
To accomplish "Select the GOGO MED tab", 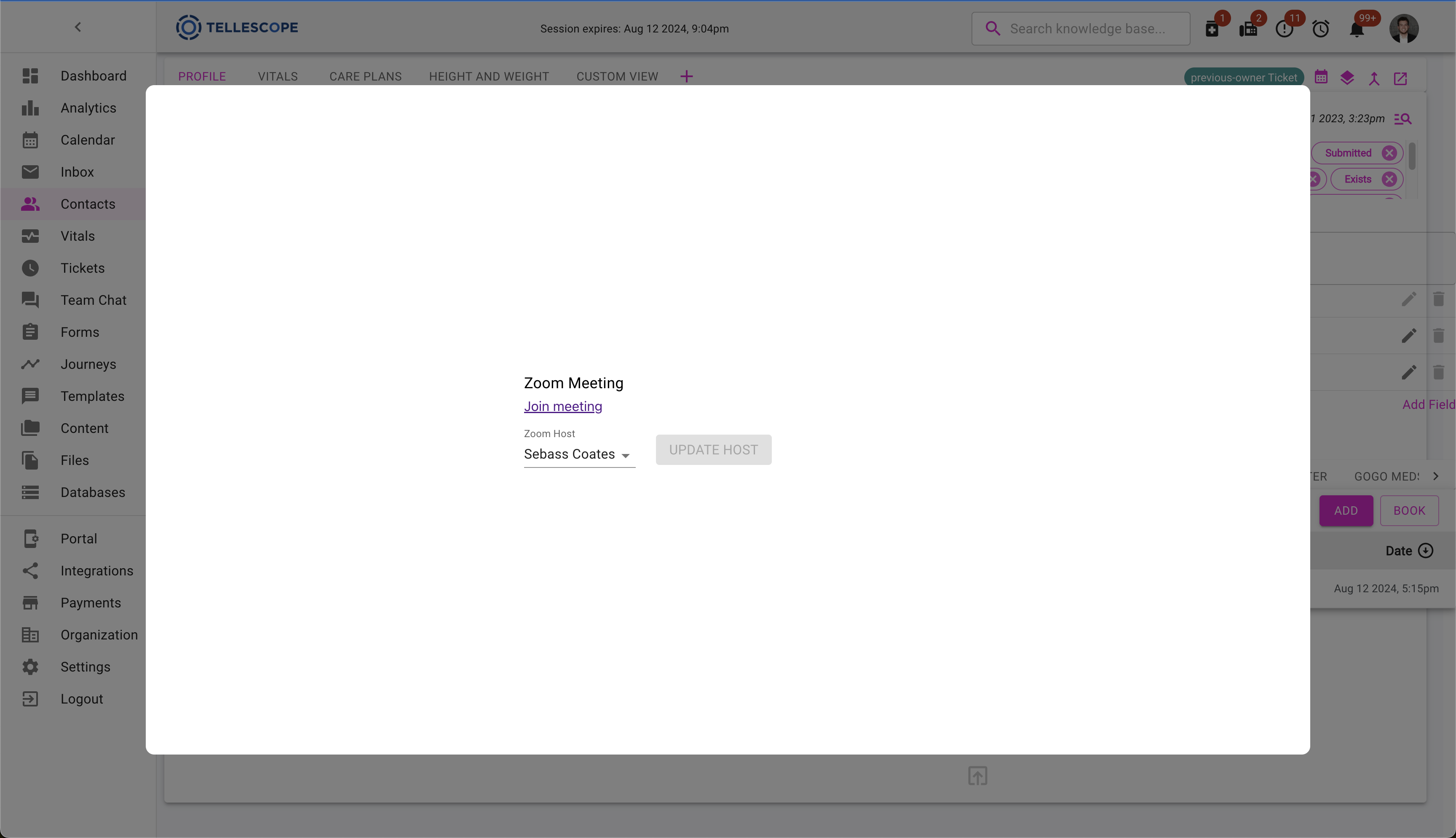I will coord(1386,477).
